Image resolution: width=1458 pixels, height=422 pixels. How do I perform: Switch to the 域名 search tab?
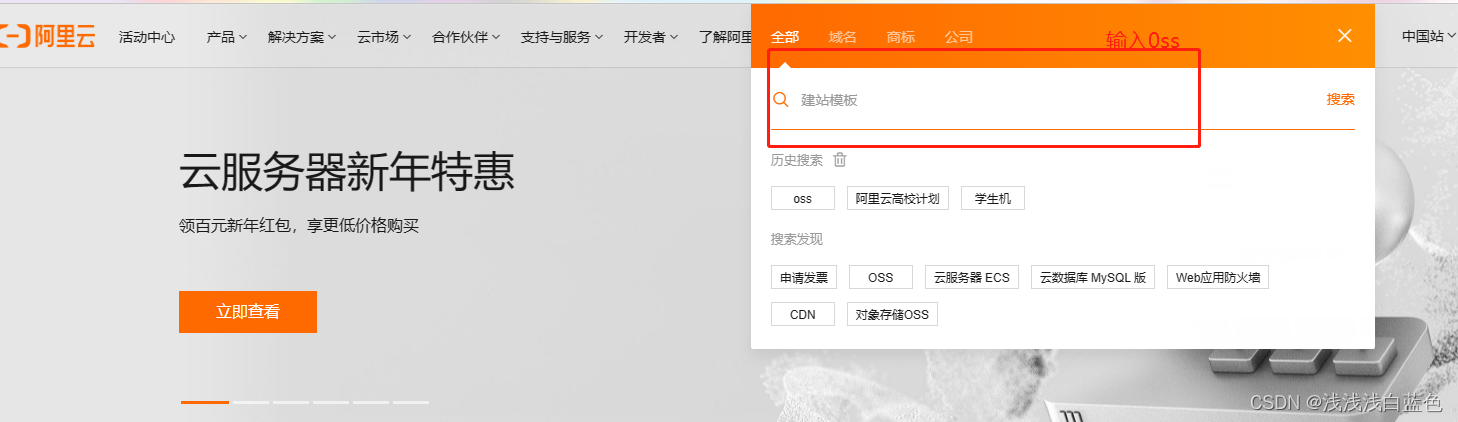(843, 37)
